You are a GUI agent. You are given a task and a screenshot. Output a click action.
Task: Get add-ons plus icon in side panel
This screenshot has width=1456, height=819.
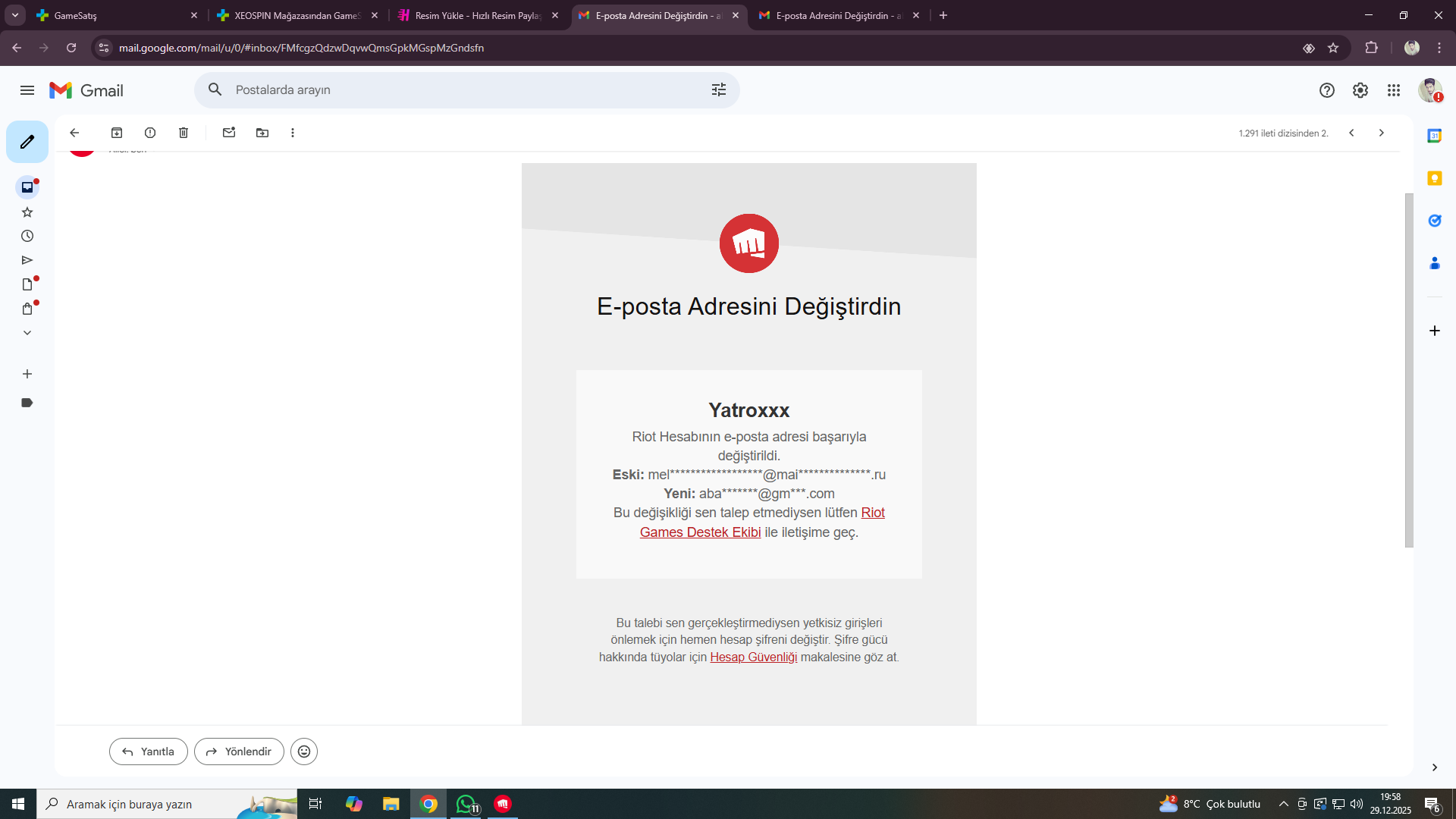pos(1434,331)
